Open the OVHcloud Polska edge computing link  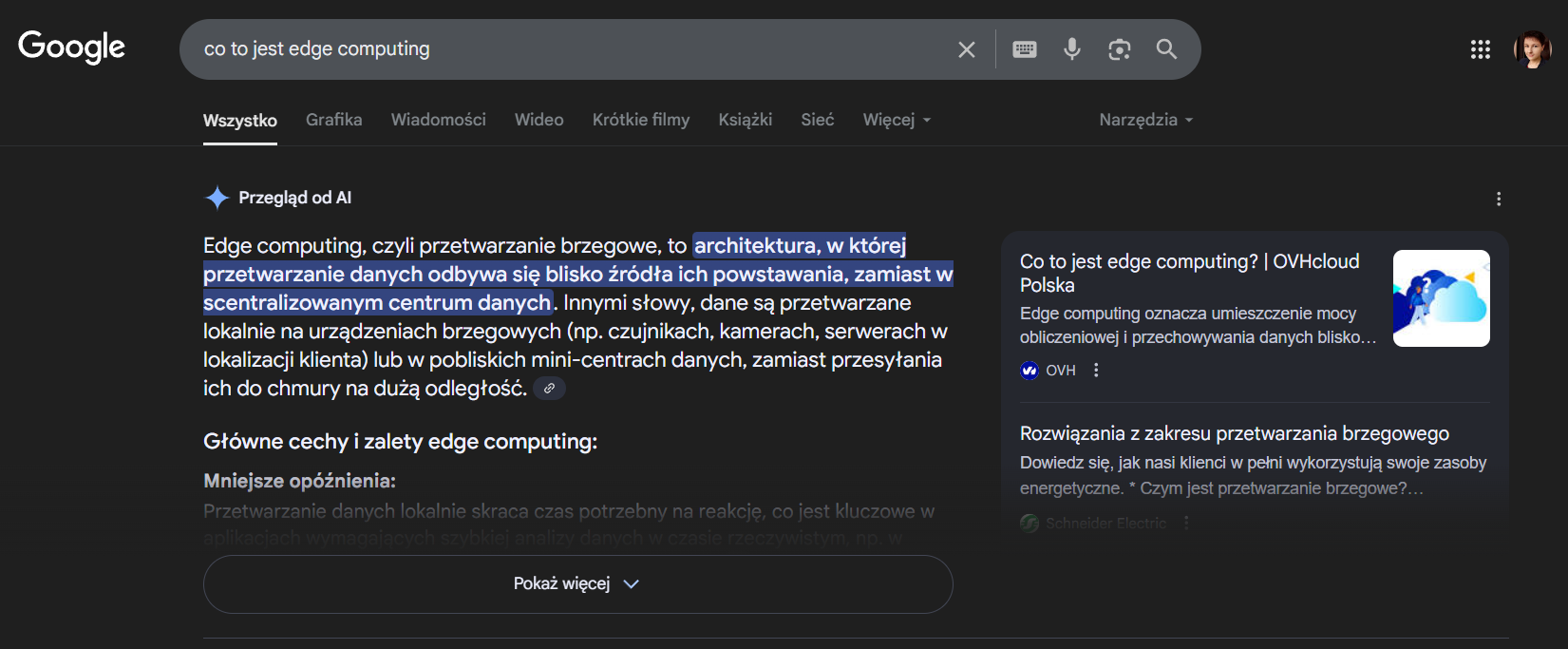coord(1189,273)
